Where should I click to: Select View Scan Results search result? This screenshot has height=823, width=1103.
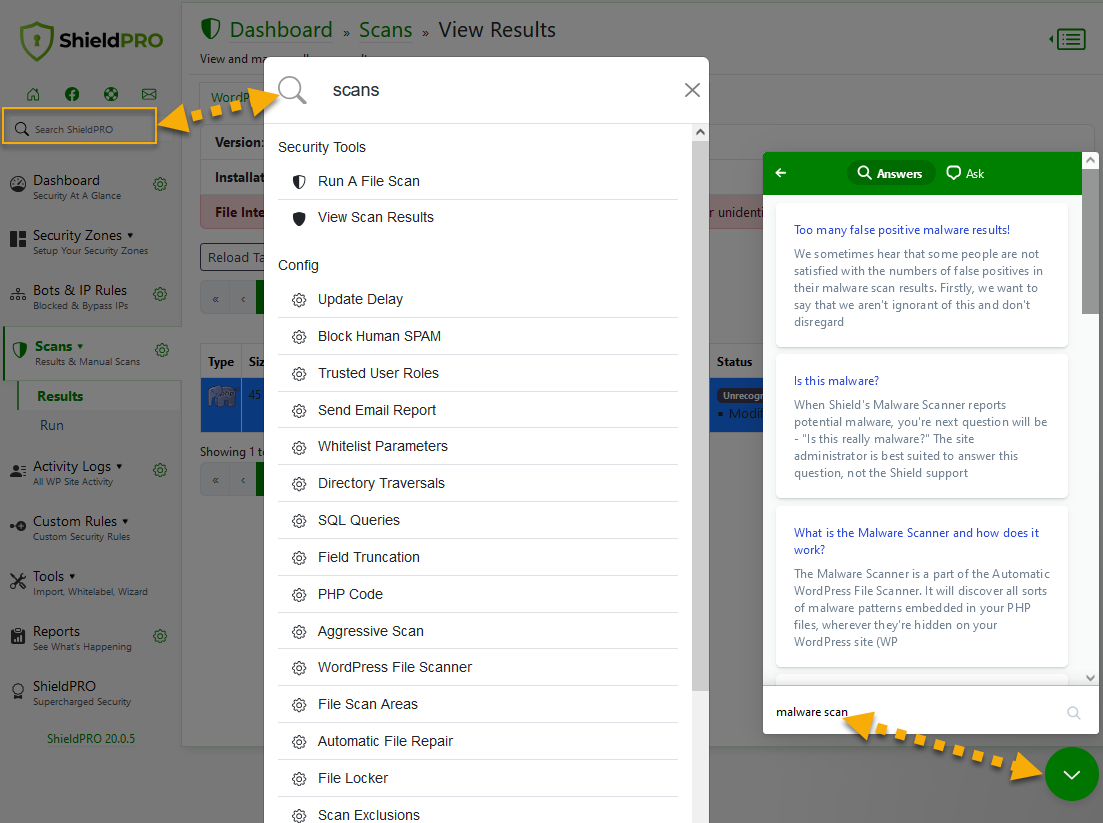pos(478,218)
